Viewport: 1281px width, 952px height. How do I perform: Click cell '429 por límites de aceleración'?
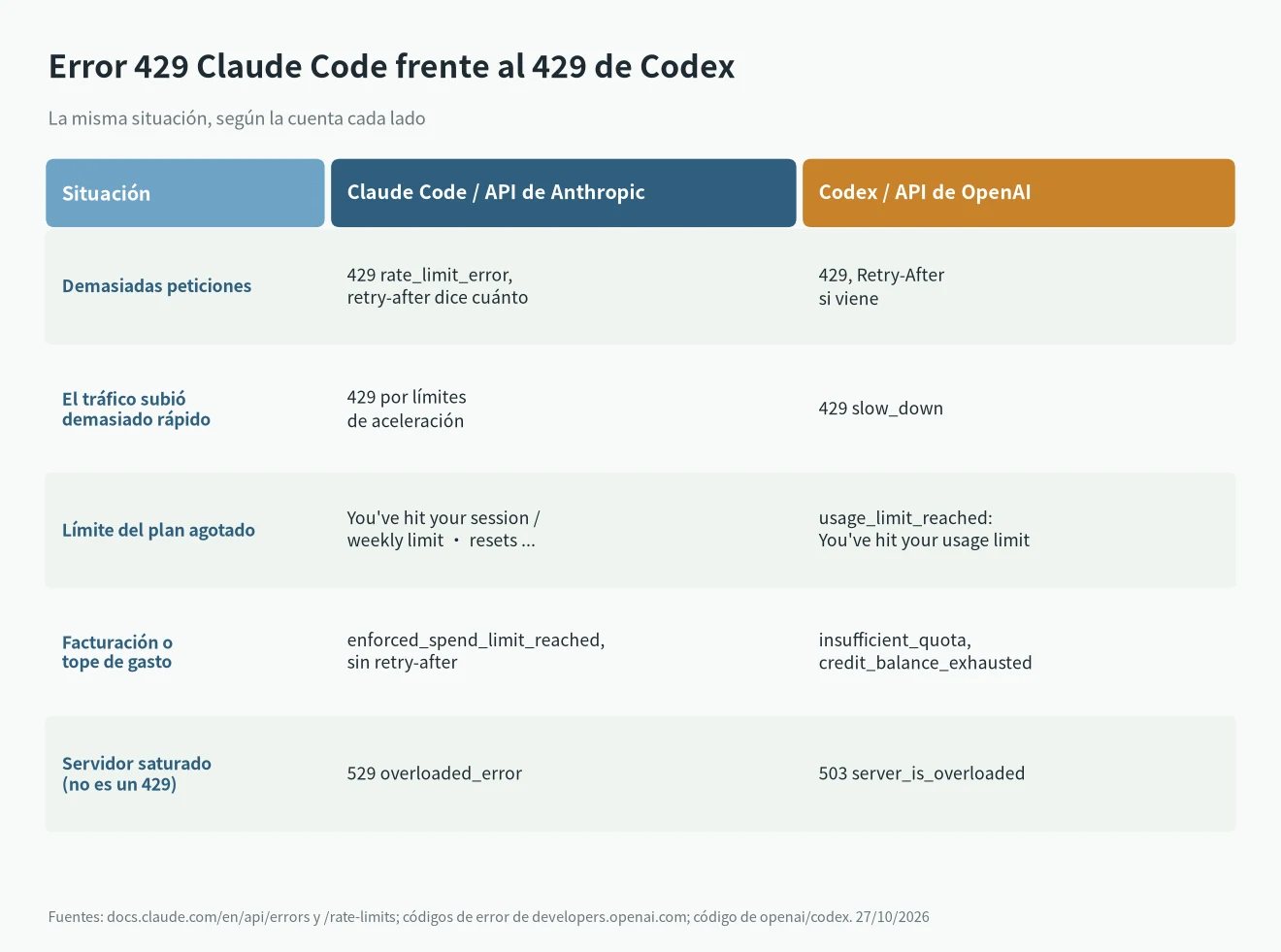click(x=407, y=409)
